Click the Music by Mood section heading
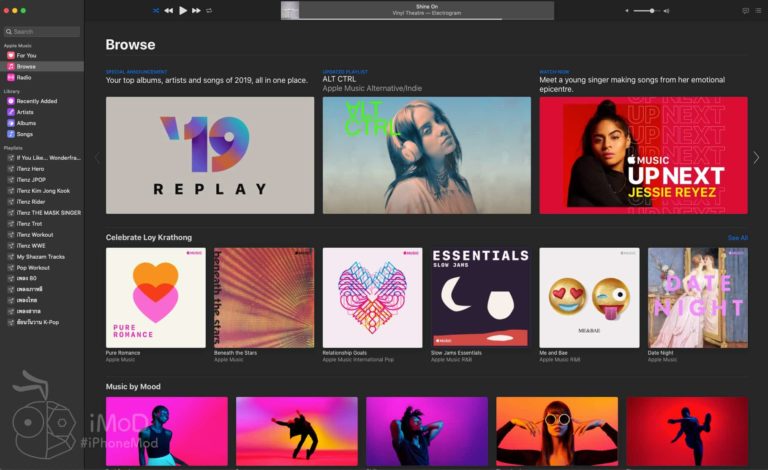The width and height of the screenshot is (768, 470). (133, 386)
